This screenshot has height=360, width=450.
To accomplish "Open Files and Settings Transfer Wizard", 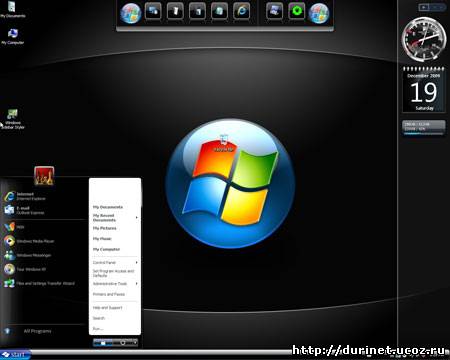I will pyautogui.click(x=39, y=283).
